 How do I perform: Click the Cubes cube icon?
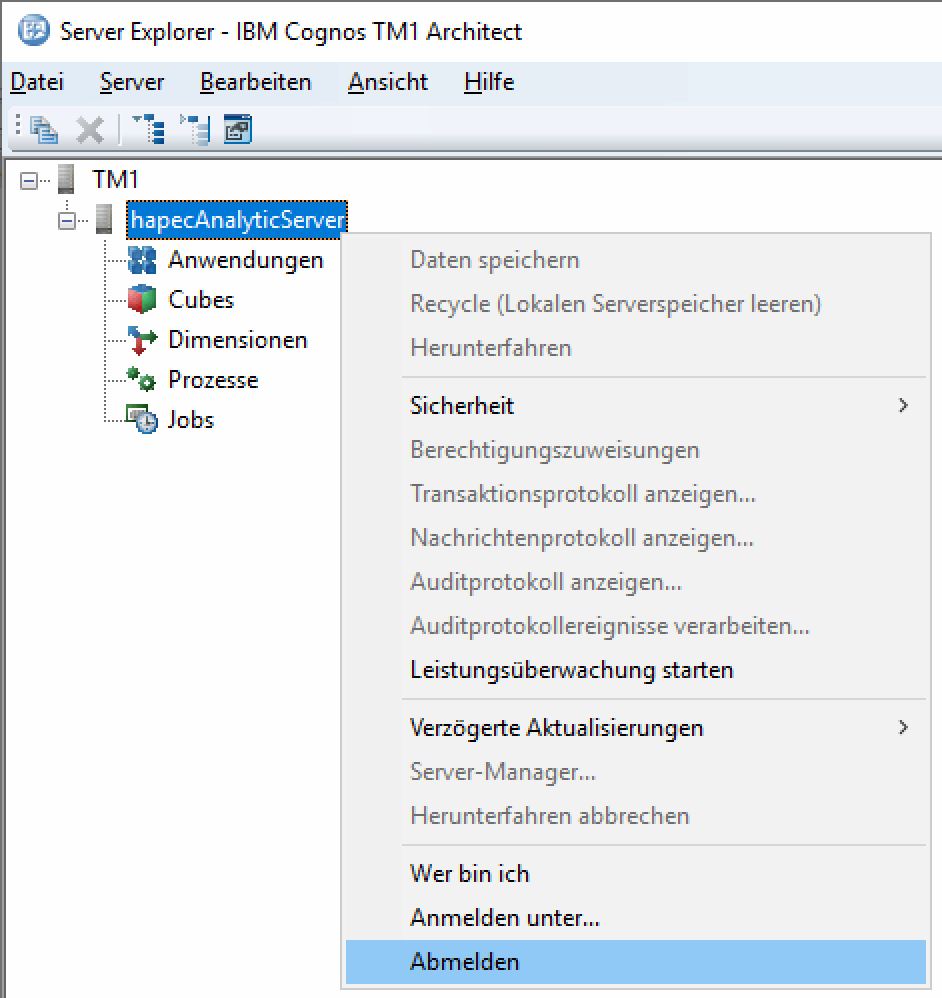pyautogui.click(x=142, y=300)
